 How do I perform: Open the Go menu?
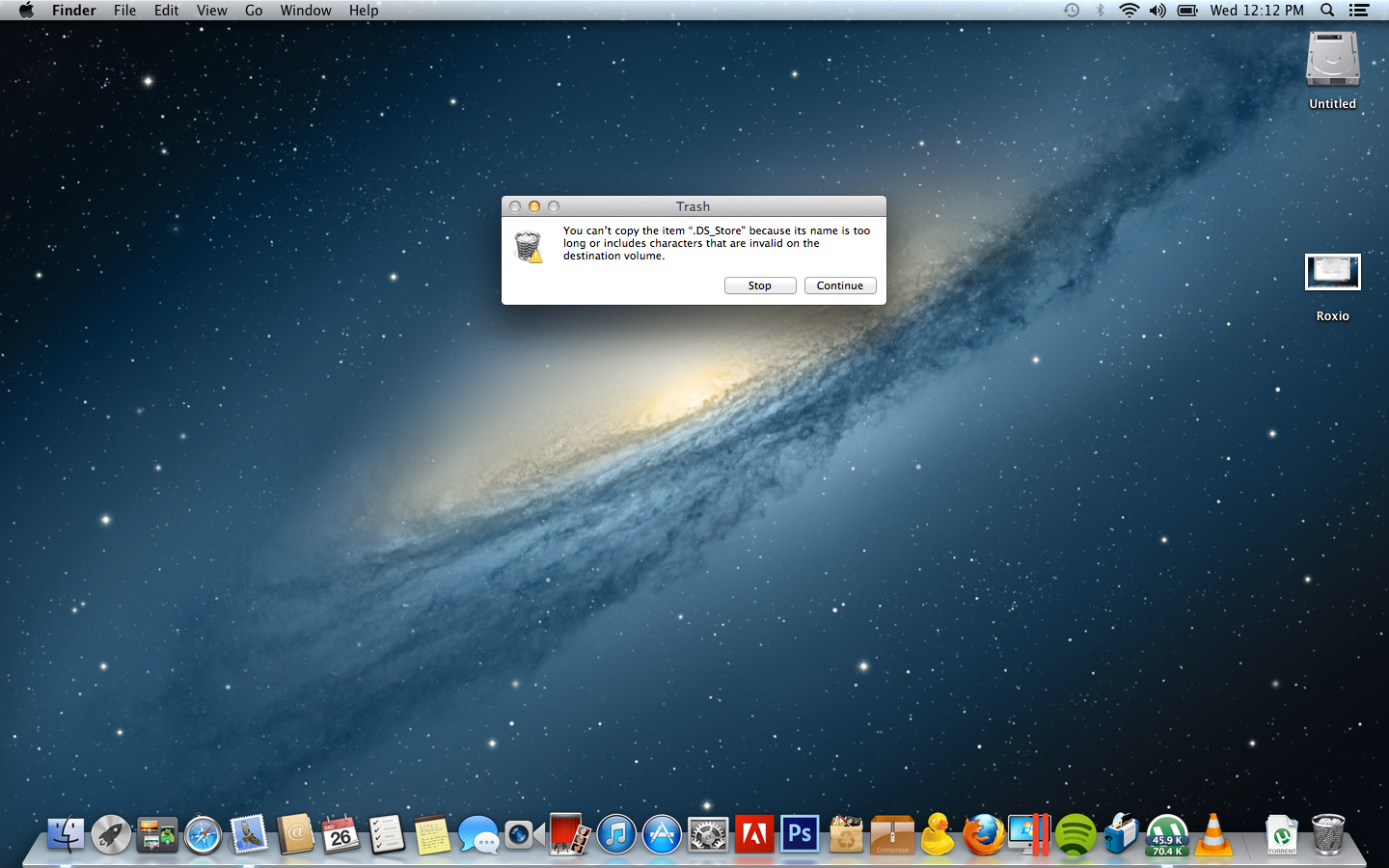click(x=254, y=11)
